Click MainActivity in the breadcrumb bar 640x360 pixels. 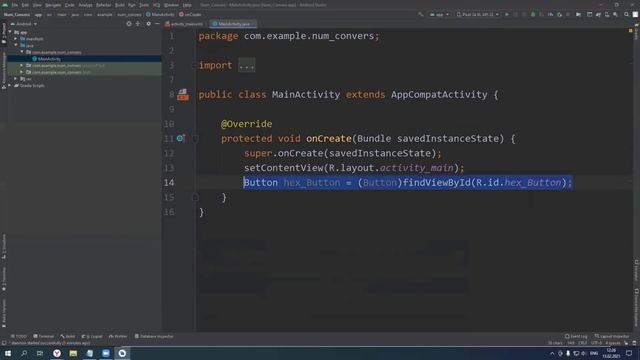coord(160,14)
